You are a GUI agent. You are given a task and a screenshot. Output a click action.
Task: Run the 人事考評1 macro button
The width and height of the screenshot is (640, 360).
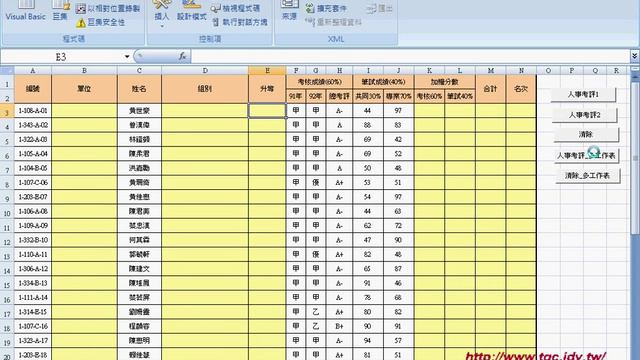(583, 94)
